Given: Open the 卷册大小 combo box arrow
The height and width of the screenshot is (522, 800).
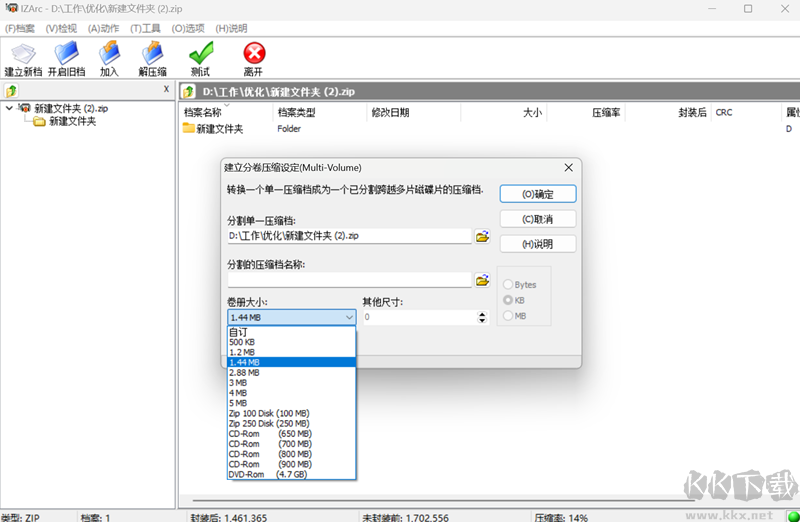Looking at the screenshot, I should [x=349, y=317].
